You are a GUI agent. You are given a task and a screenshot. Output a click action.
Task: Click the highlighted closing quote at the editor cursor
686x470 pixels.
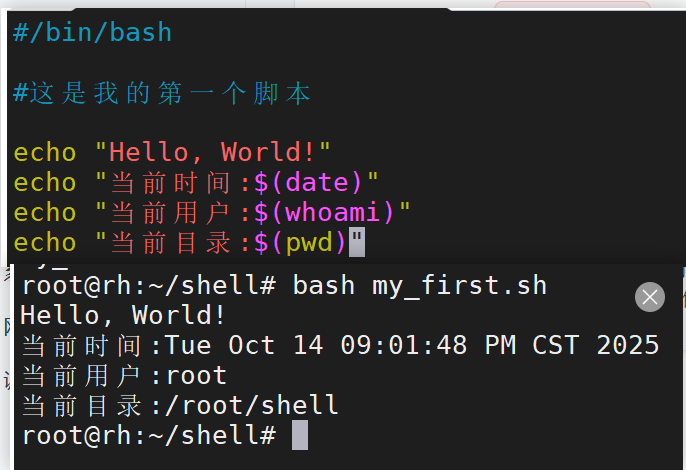coord(358,242)
